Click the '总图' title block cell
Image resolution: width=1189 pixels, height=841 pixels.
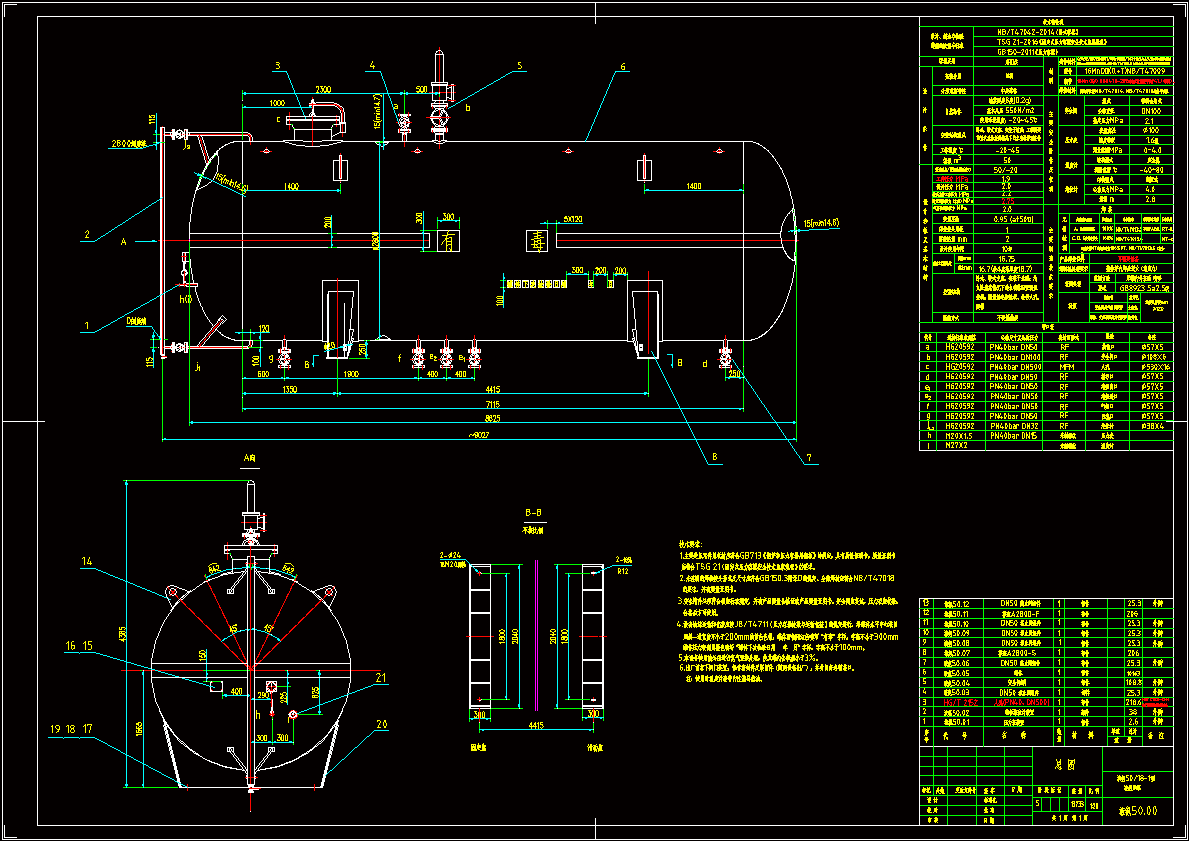coord(1069,766)
